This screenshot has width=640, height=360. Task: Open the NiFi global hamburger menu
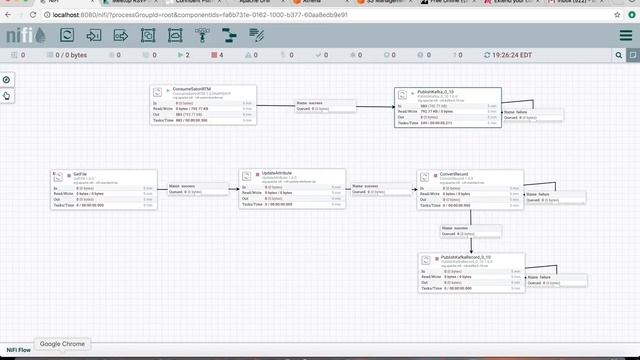(626, 35)
